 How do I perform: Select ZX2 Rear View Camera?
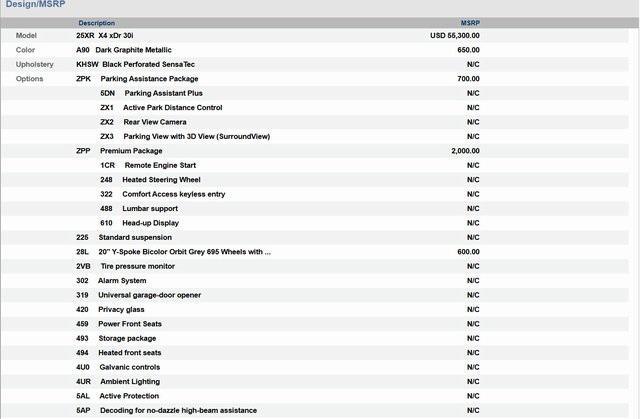143,122
